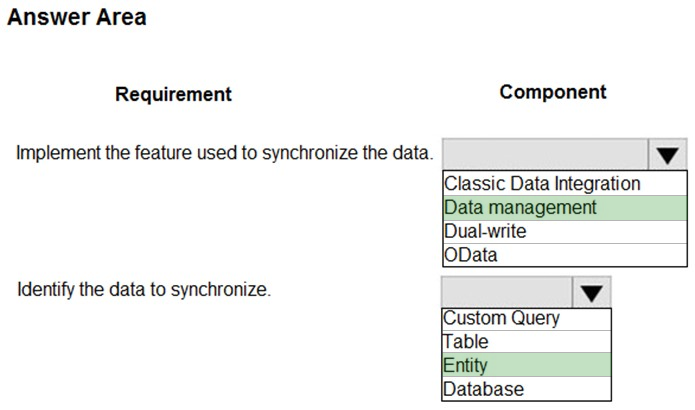
Task: Select Classic Data Integration option
Action: (x=565, y=184)
